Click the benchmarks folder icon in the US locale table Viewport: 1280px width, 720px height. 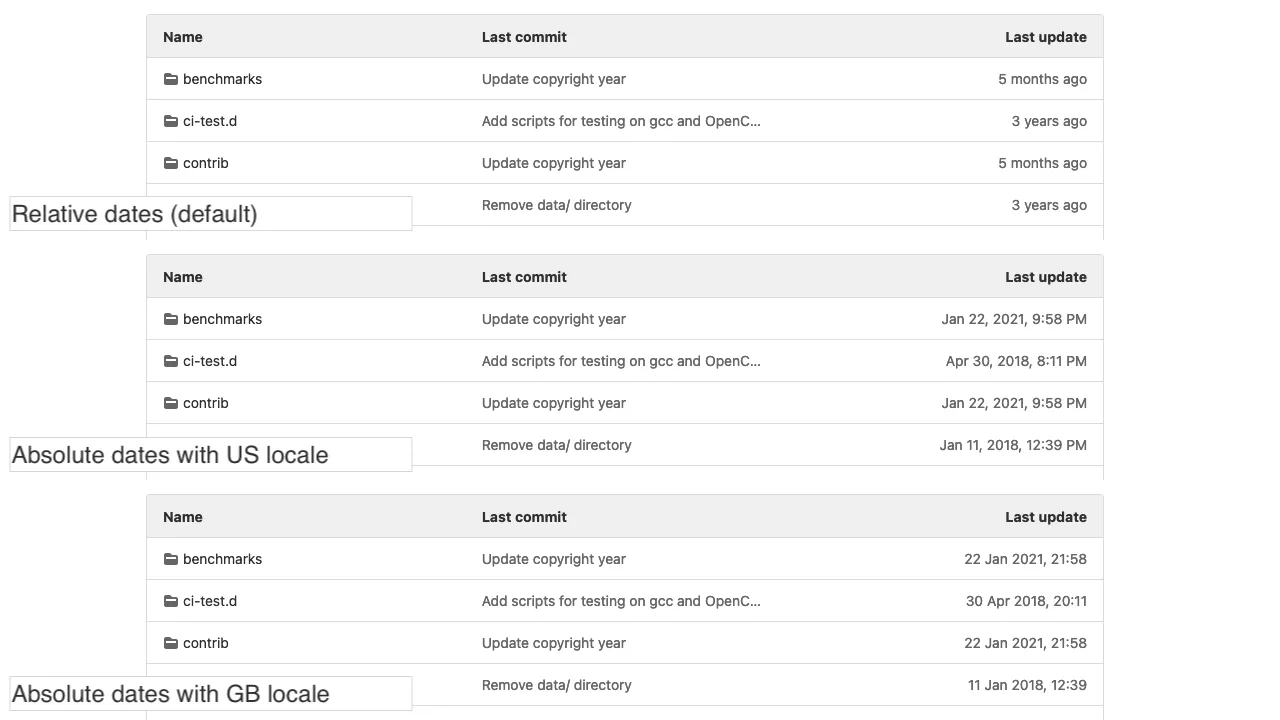[170, 319]
